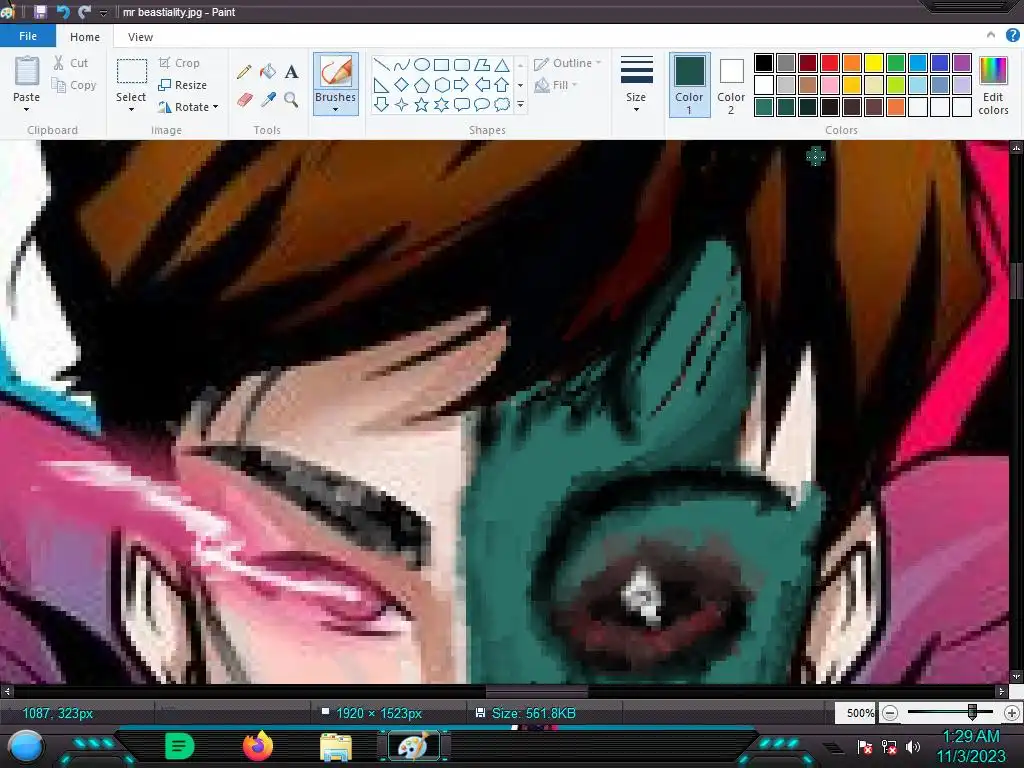Choose the Right arrow shape
Image resolution: width=1024 pixels, height=768 pixels.
click(462, 85)
